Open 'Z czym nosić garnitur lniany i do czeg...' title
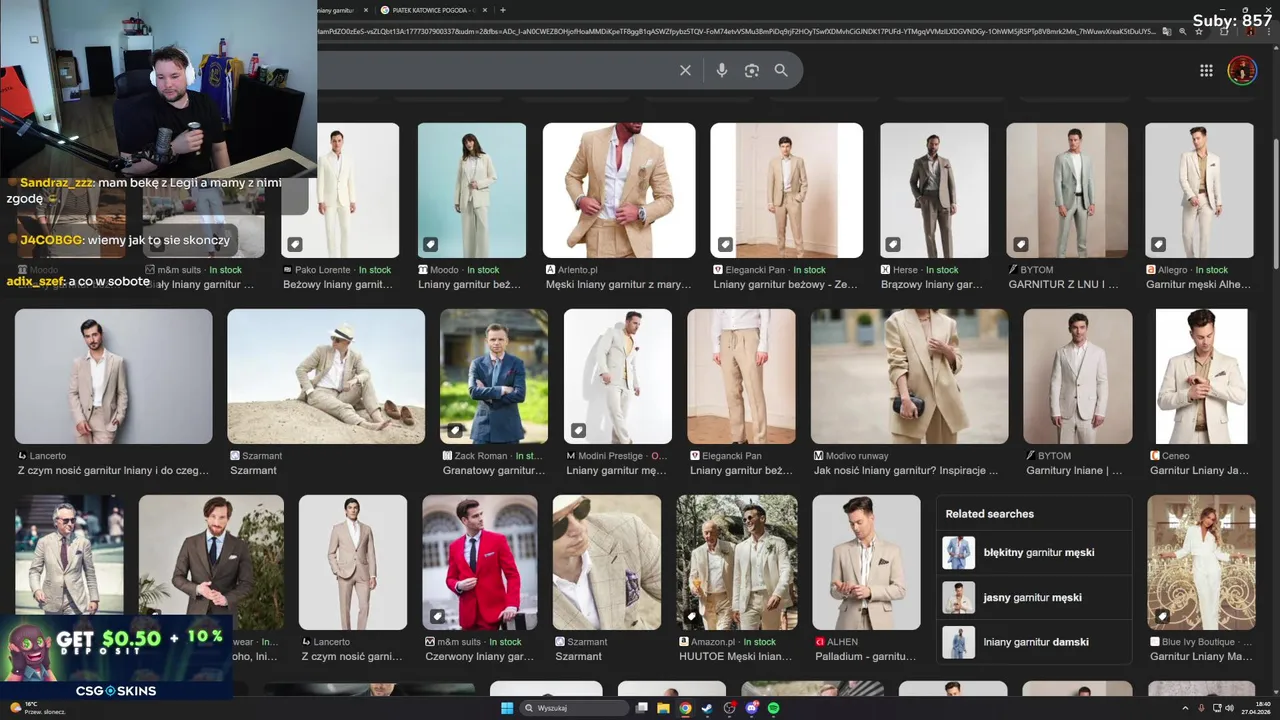Screen dimensions: 1280x720 pyautogui.click(x=113, y=470)
